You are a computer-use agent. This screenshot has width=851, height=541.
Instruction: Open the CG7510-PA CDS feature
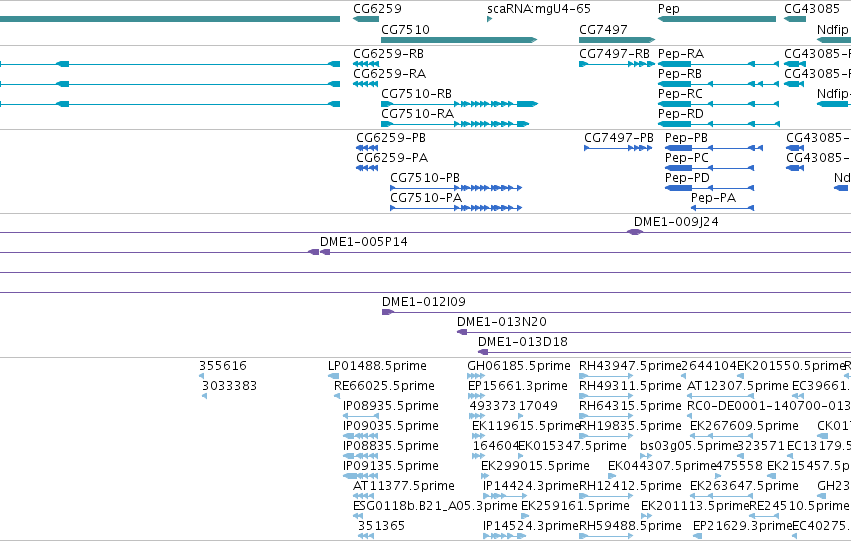[x=456, y=208]
